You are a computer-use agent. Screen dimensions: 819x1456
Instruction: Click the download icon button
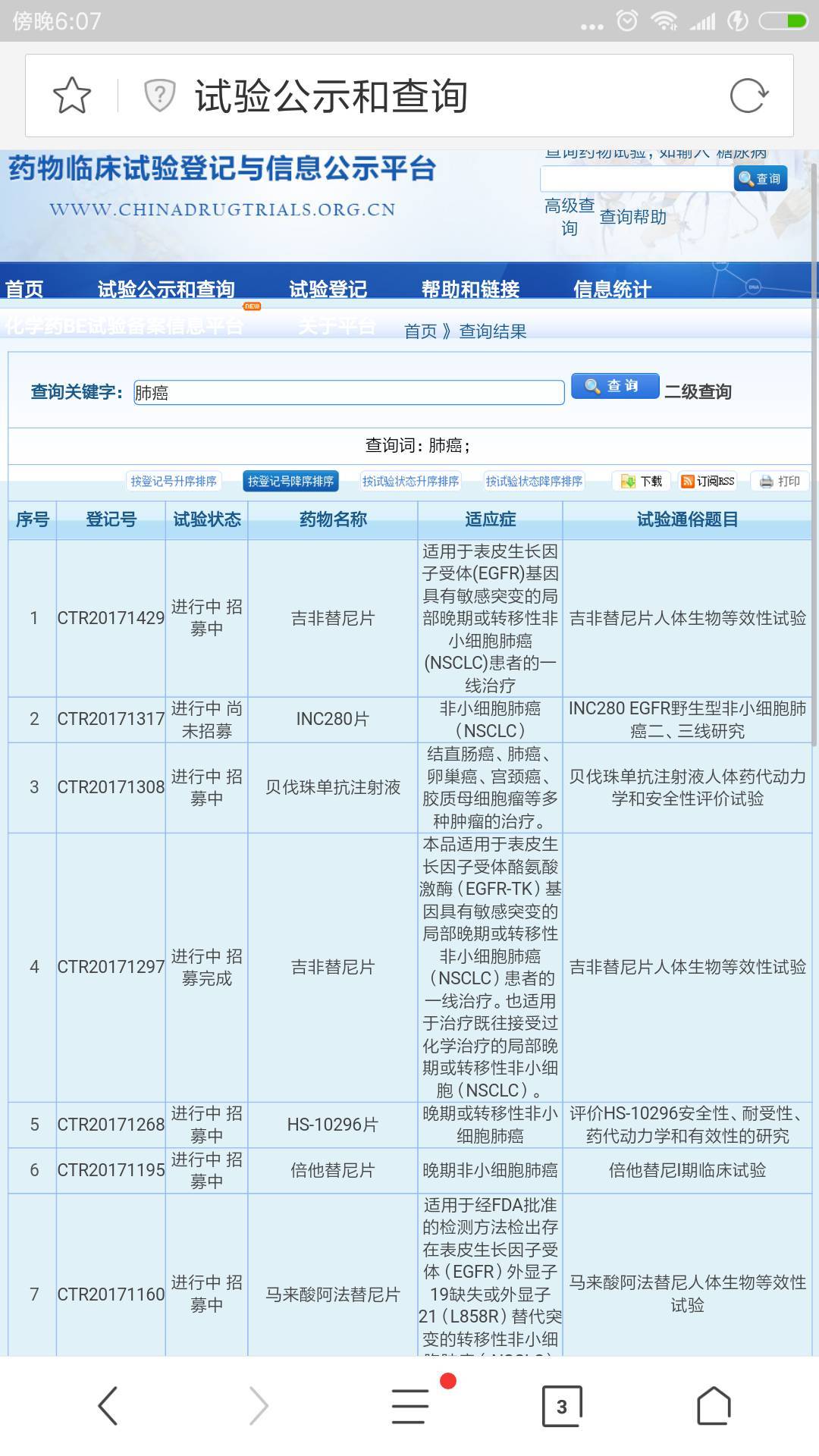click(x=641, y=482)
